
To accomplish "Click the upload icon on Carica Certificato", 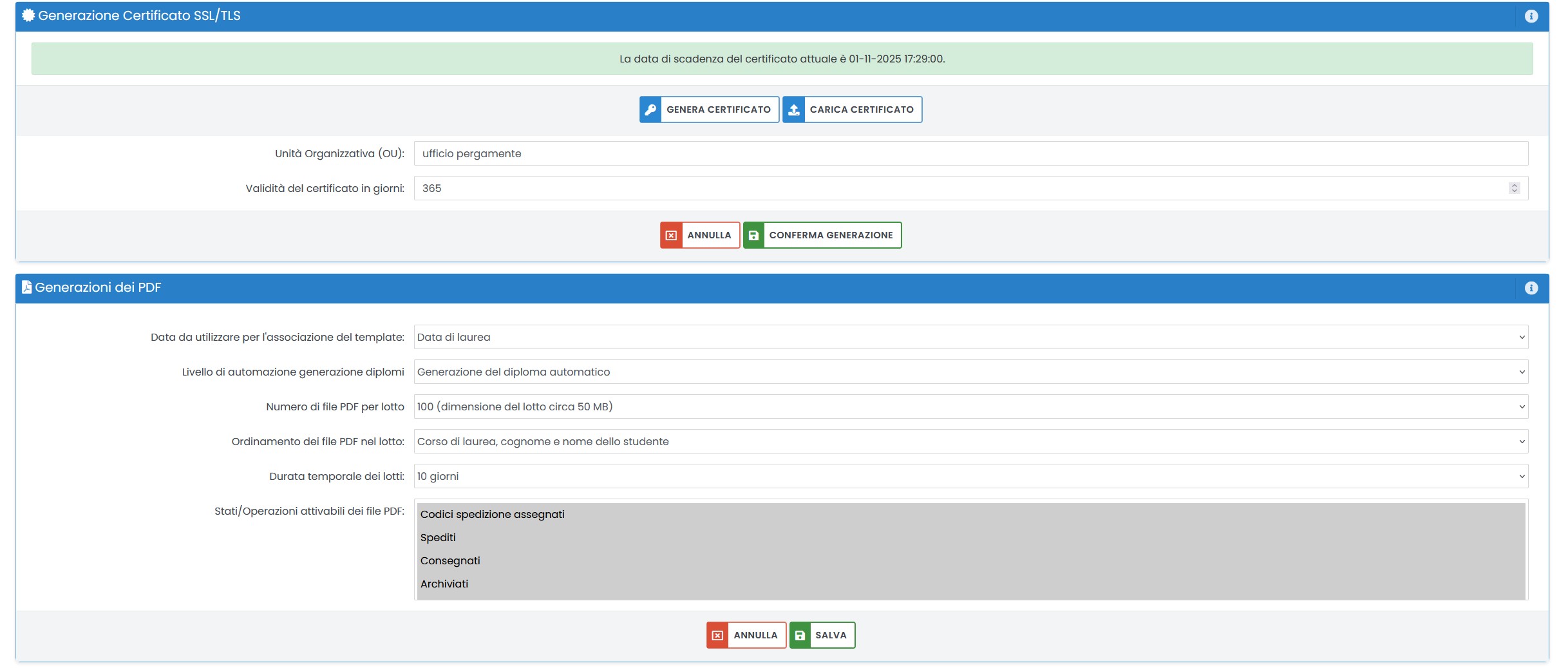I will 794,110.
